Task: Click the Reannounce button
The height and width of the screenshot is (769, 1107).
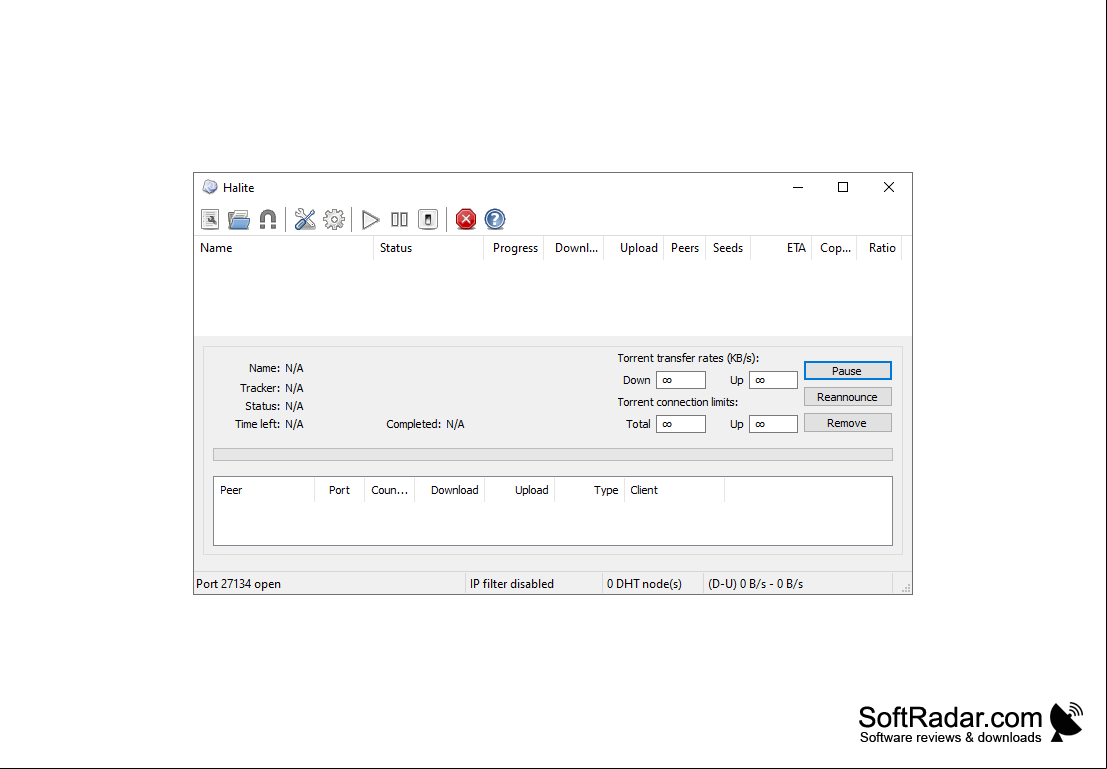Action: tap(847, 397)
